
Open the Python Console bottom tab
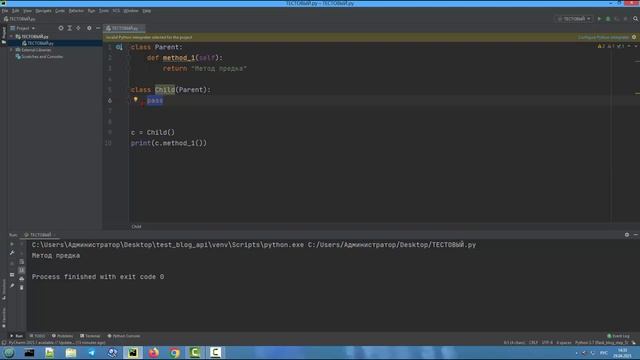tap(124, 336)
